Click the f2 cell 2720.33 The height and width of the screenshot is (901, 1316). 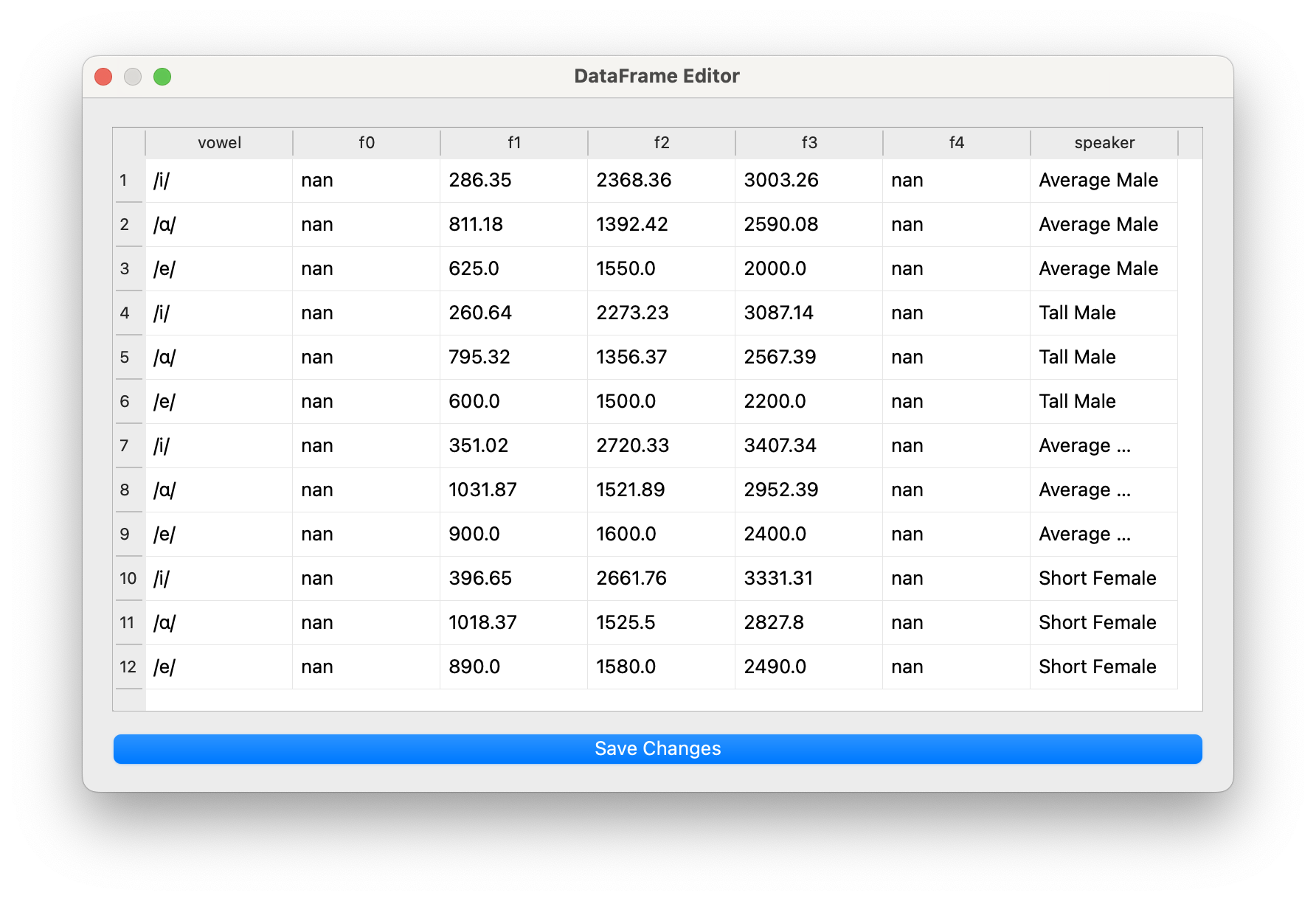pos(662,446)
